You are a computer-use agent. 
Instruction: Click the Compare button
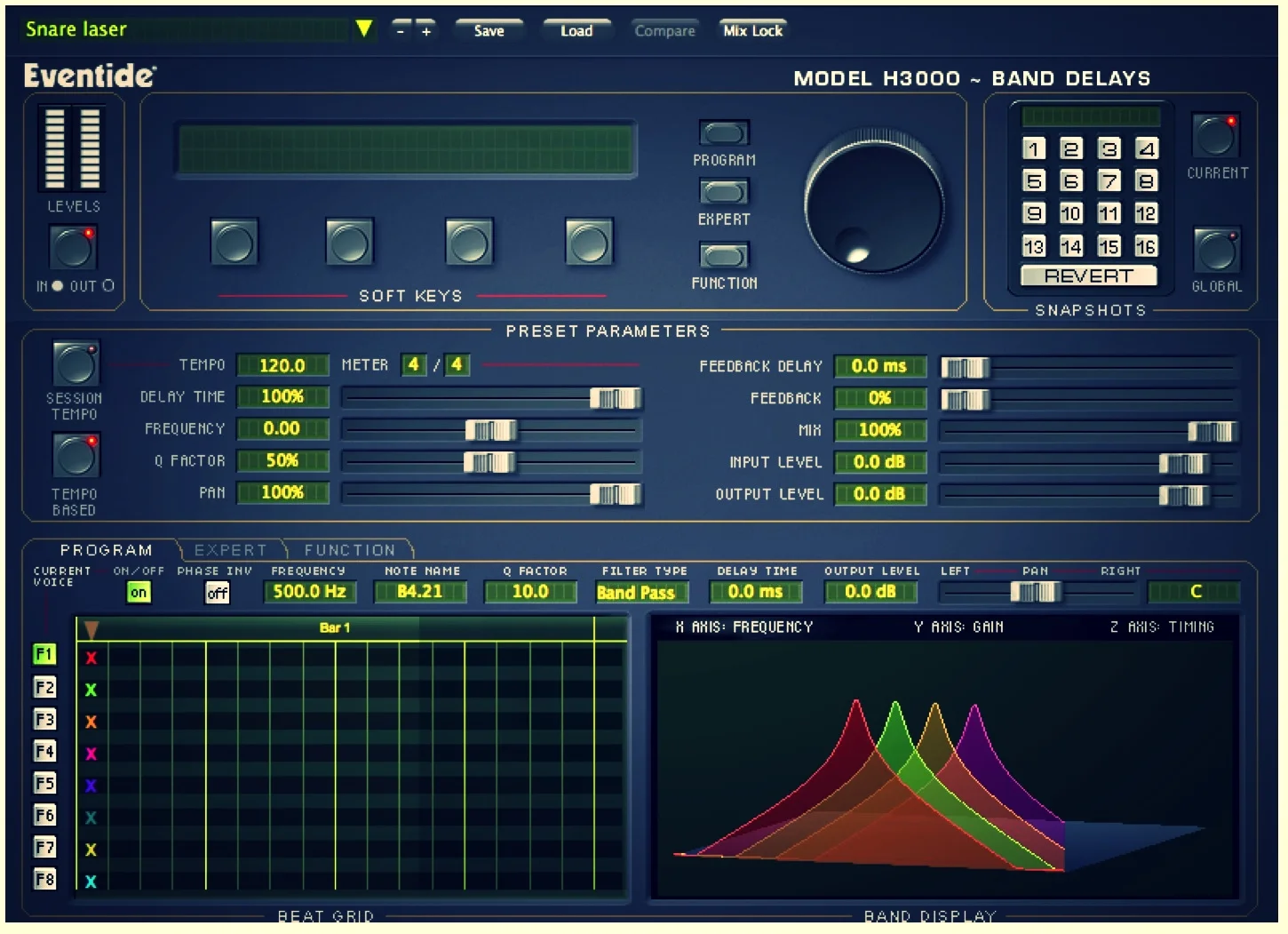click(x=664, y=30)
